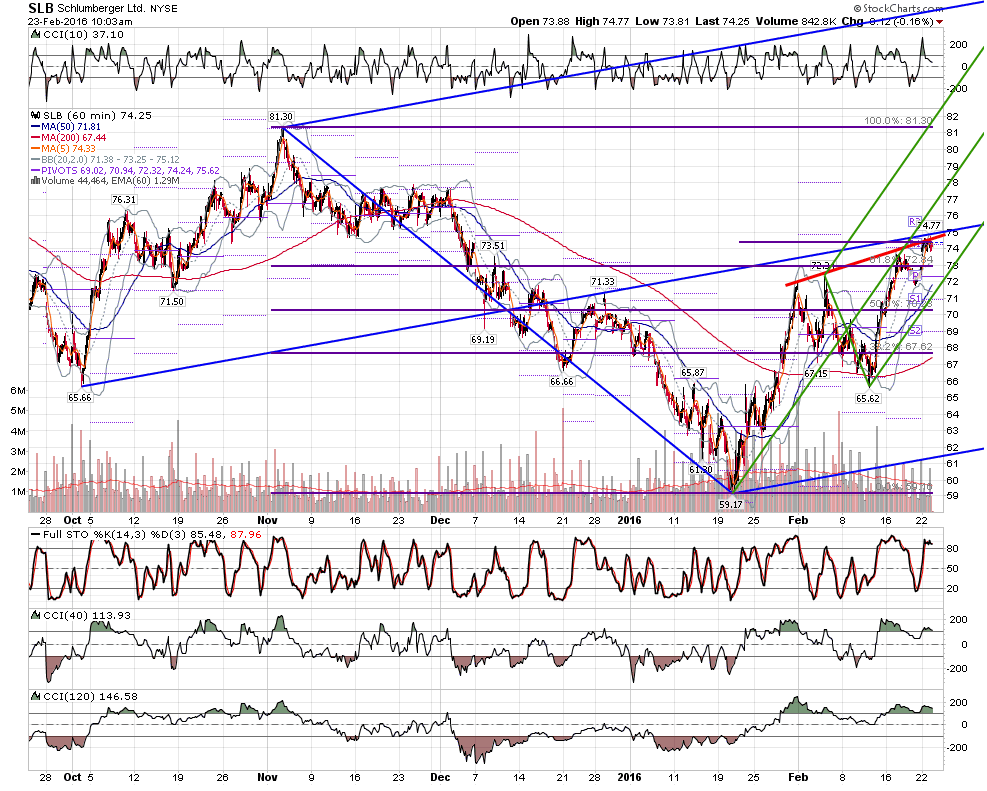Click the CCI(10) 37.10 indicator label

click(84, 35)
